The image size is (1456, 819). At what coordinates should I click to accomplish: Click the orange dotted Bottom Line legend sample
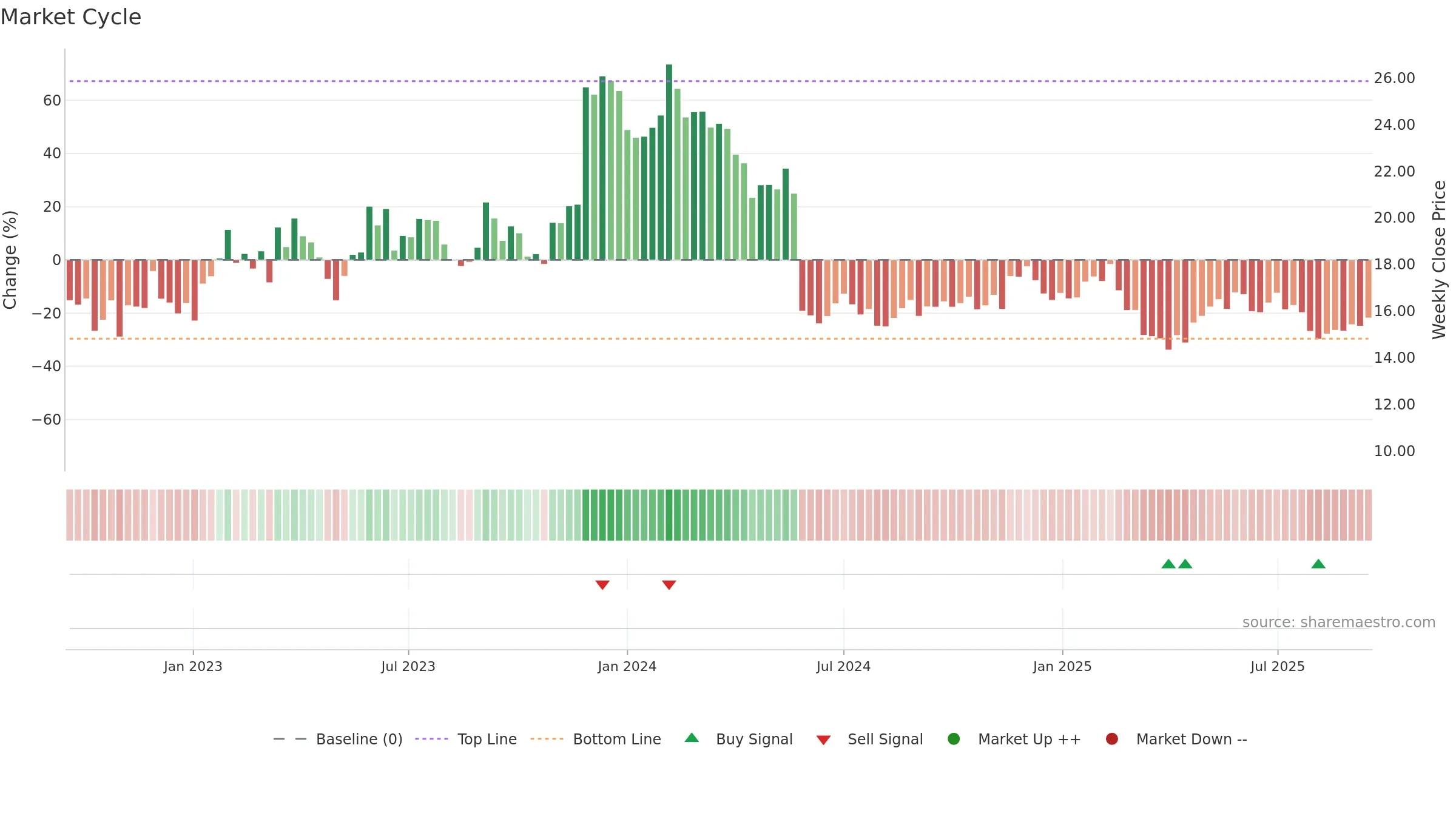[547, 739]
